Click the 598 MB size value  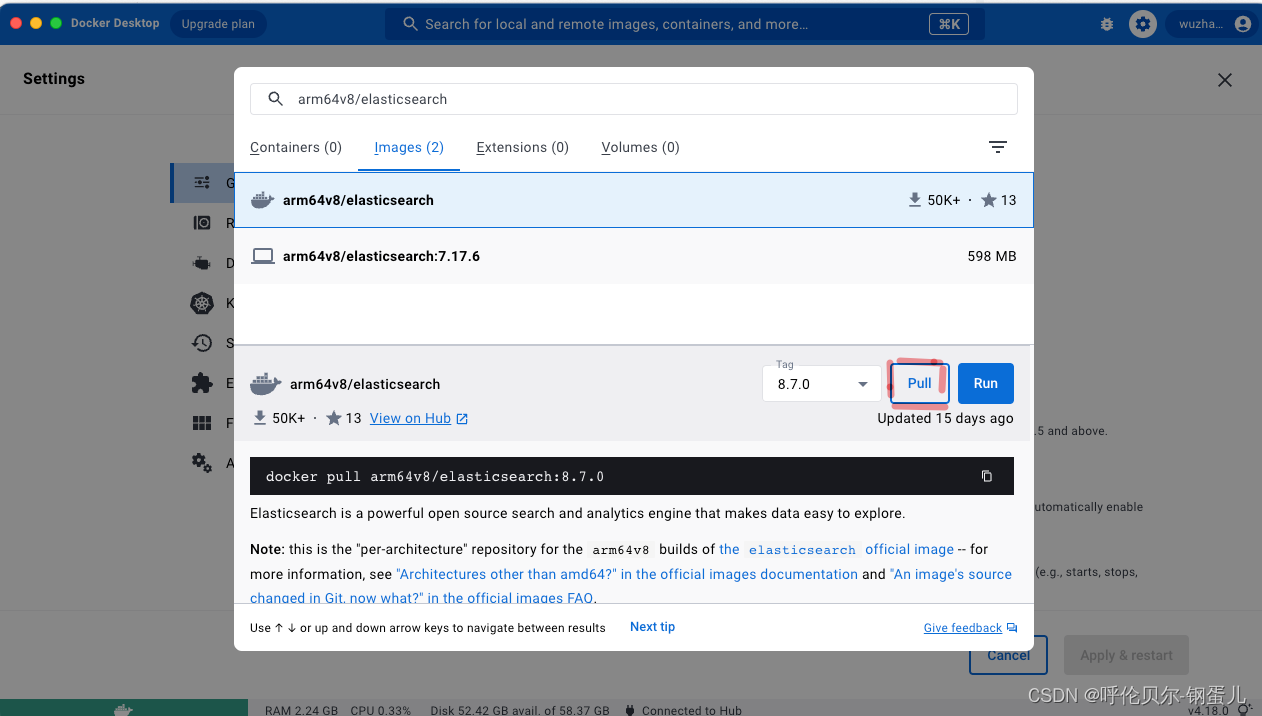(992, 256)
